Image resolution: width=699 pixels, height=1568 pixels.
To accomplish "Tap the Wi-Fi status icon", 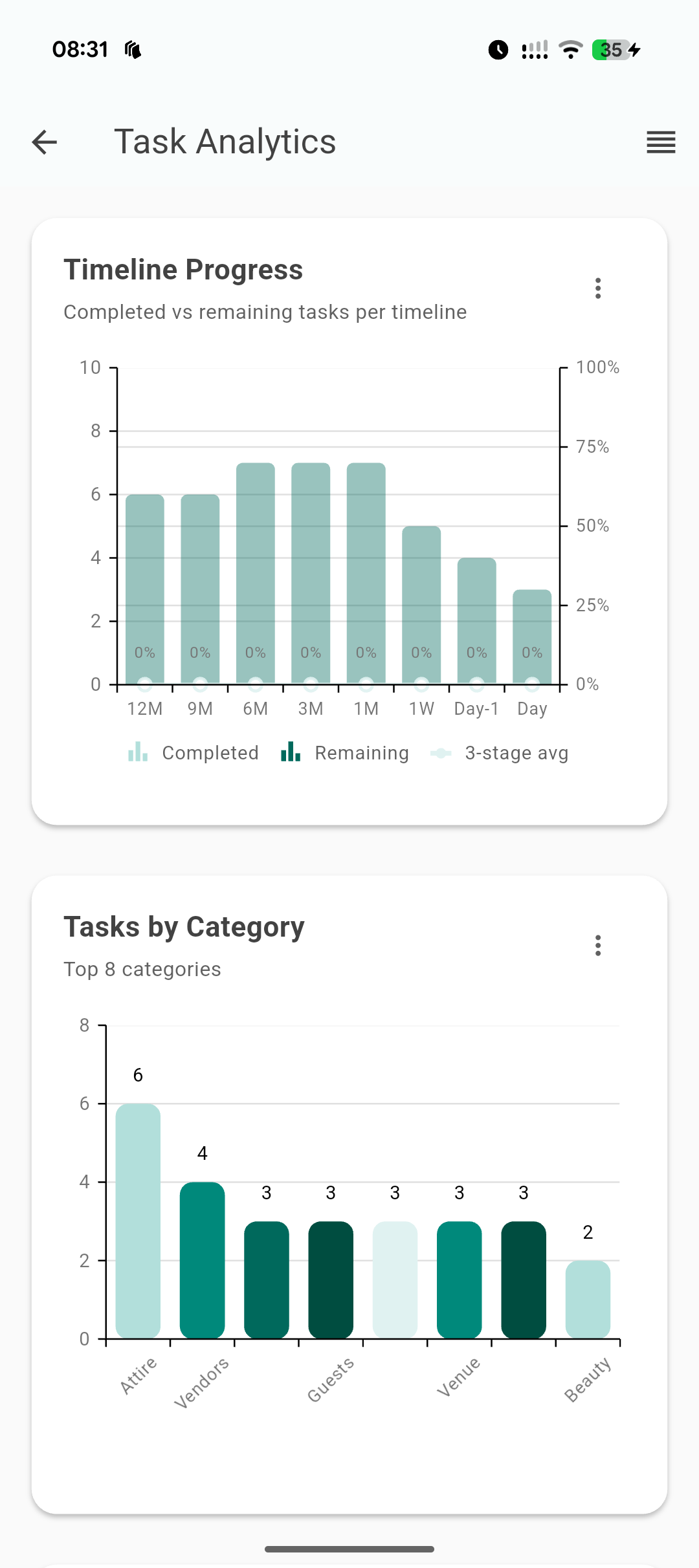I will pos(570,50).
